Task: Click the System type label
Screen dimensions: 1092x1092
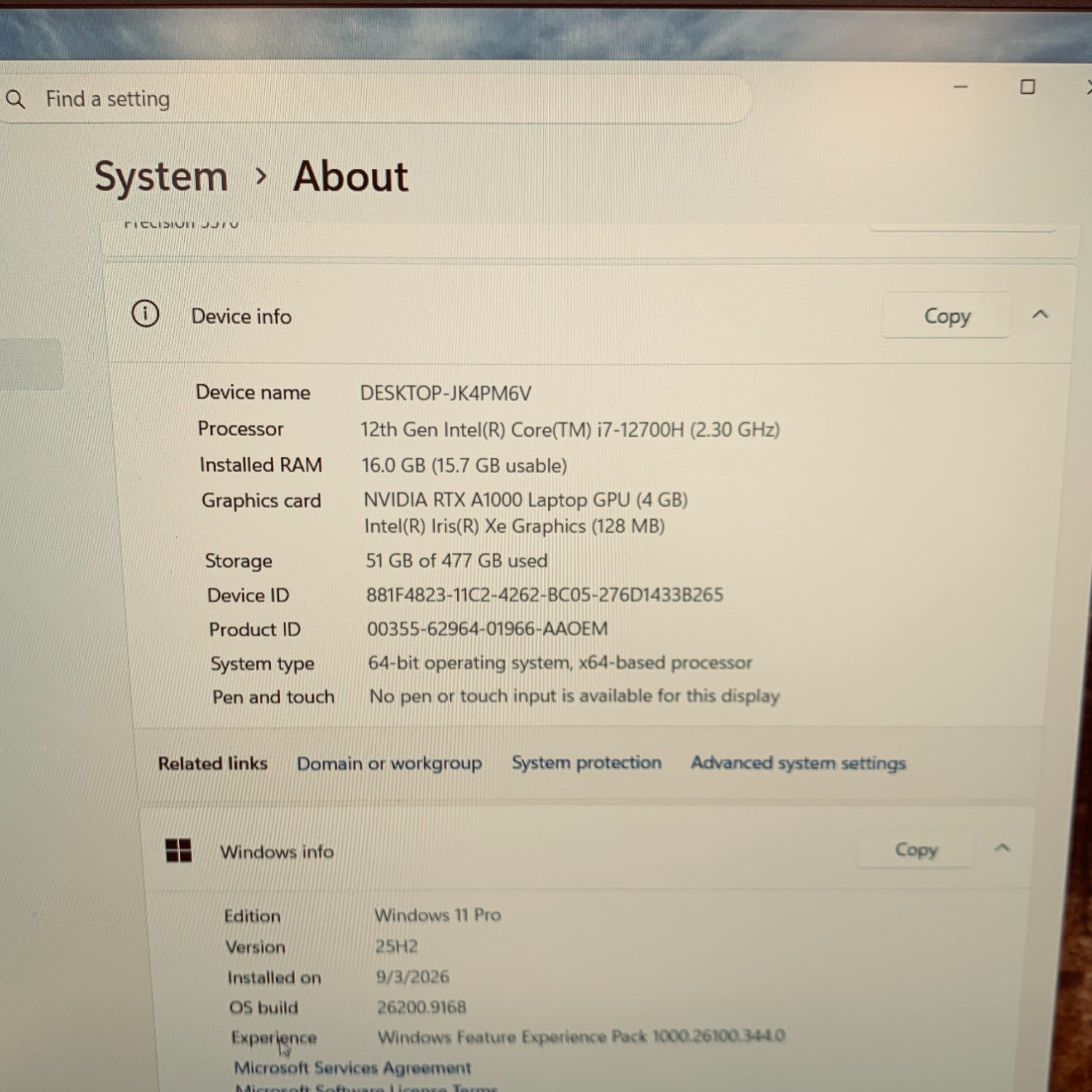Action: 262,663
